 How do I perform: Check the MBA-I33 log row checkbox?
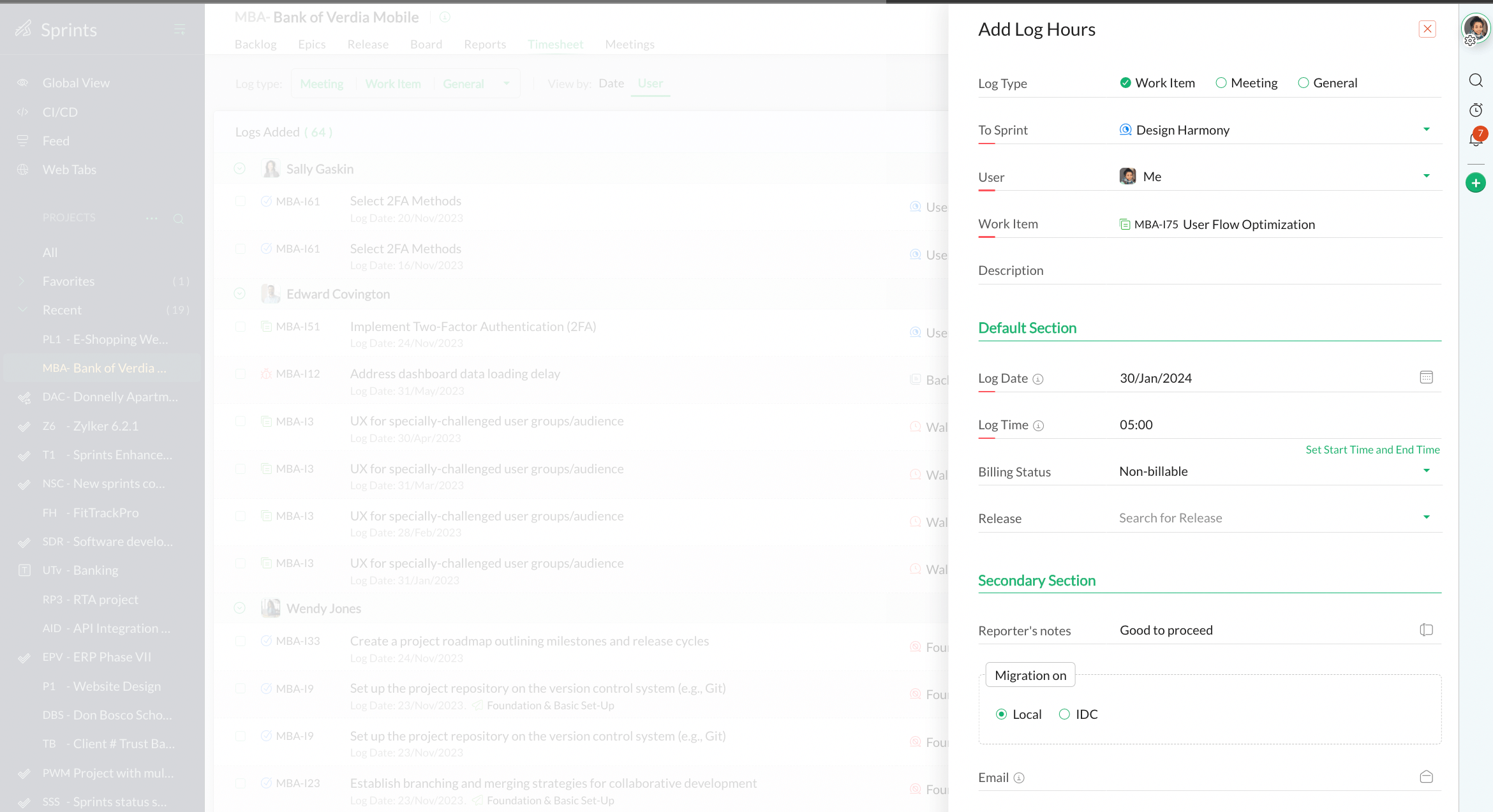tap(241, 641)
